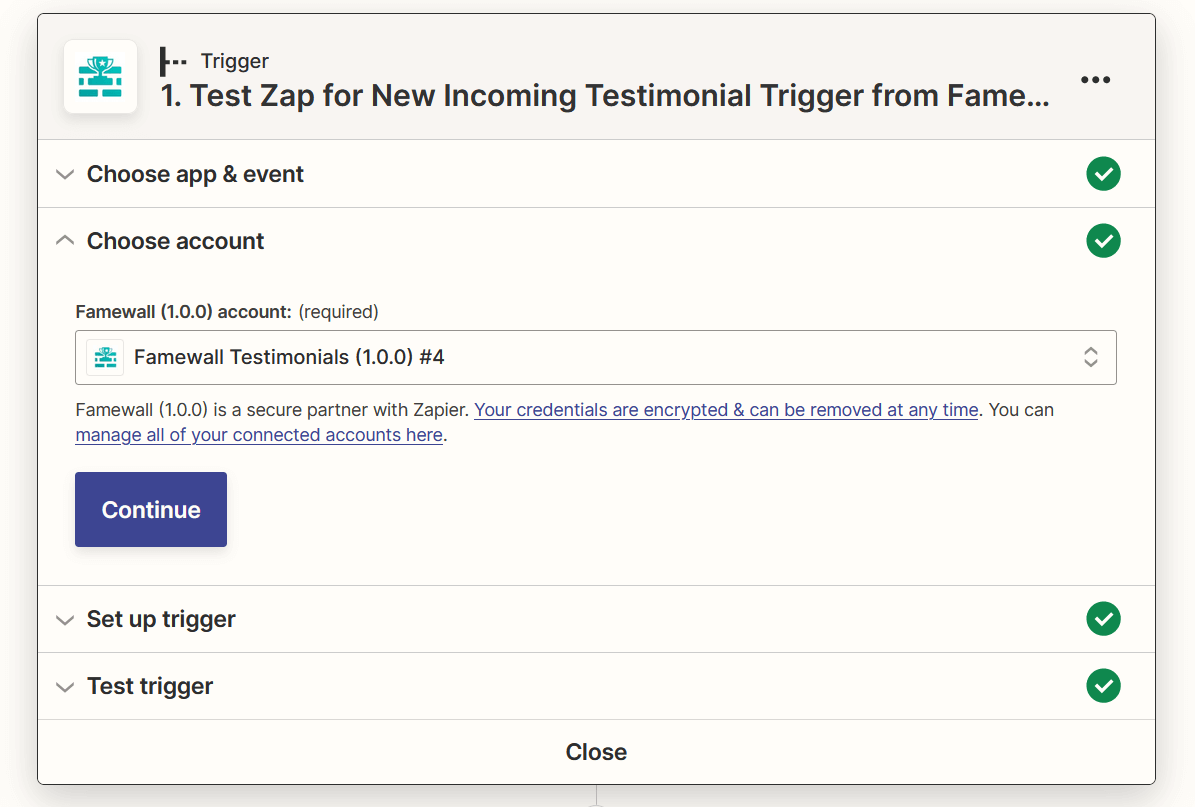Click green checkmark for Set up trigger
The height and width of the screenshot is (807, 1195).
(1103, 619)
